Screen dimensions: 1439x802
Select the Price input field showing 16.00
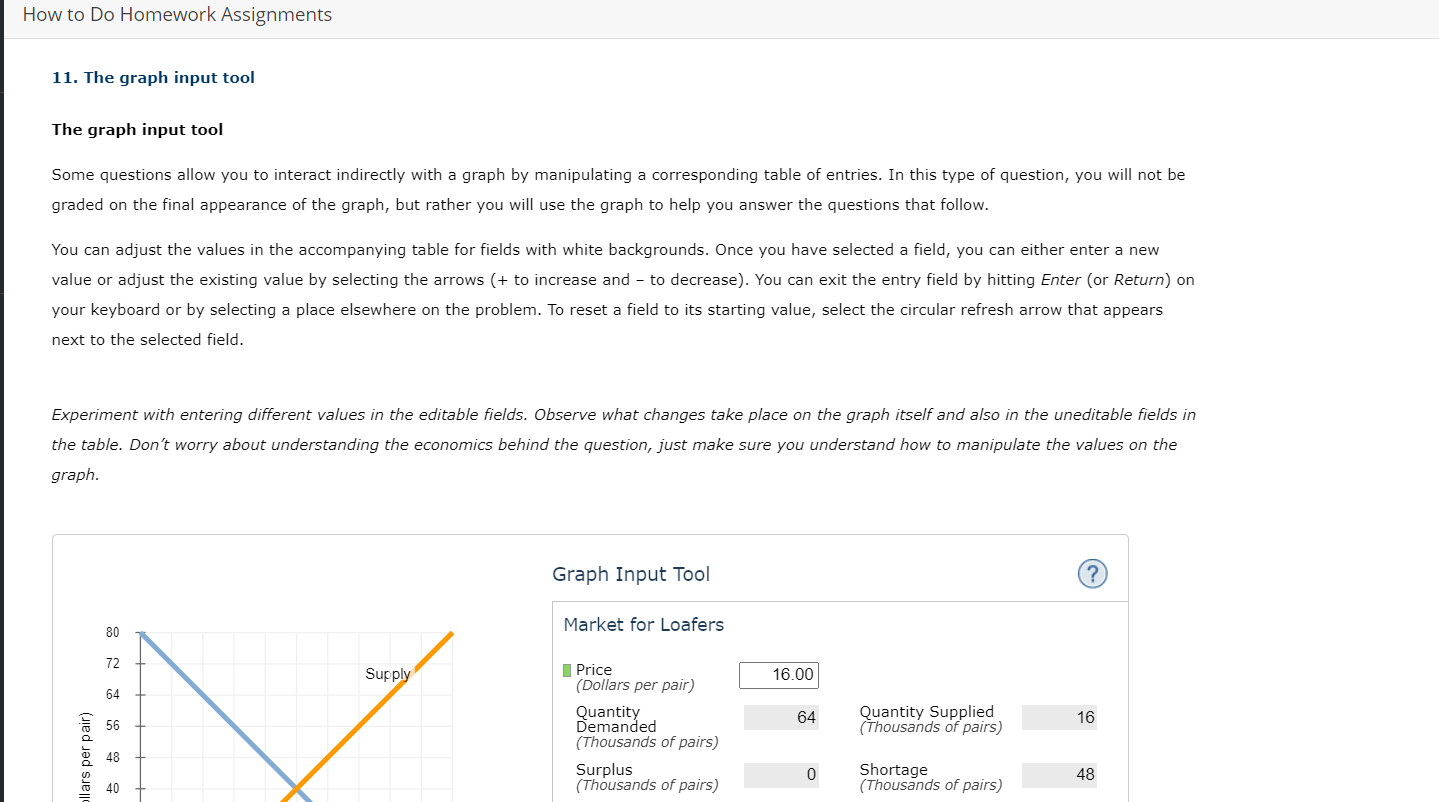click(778, 675)
